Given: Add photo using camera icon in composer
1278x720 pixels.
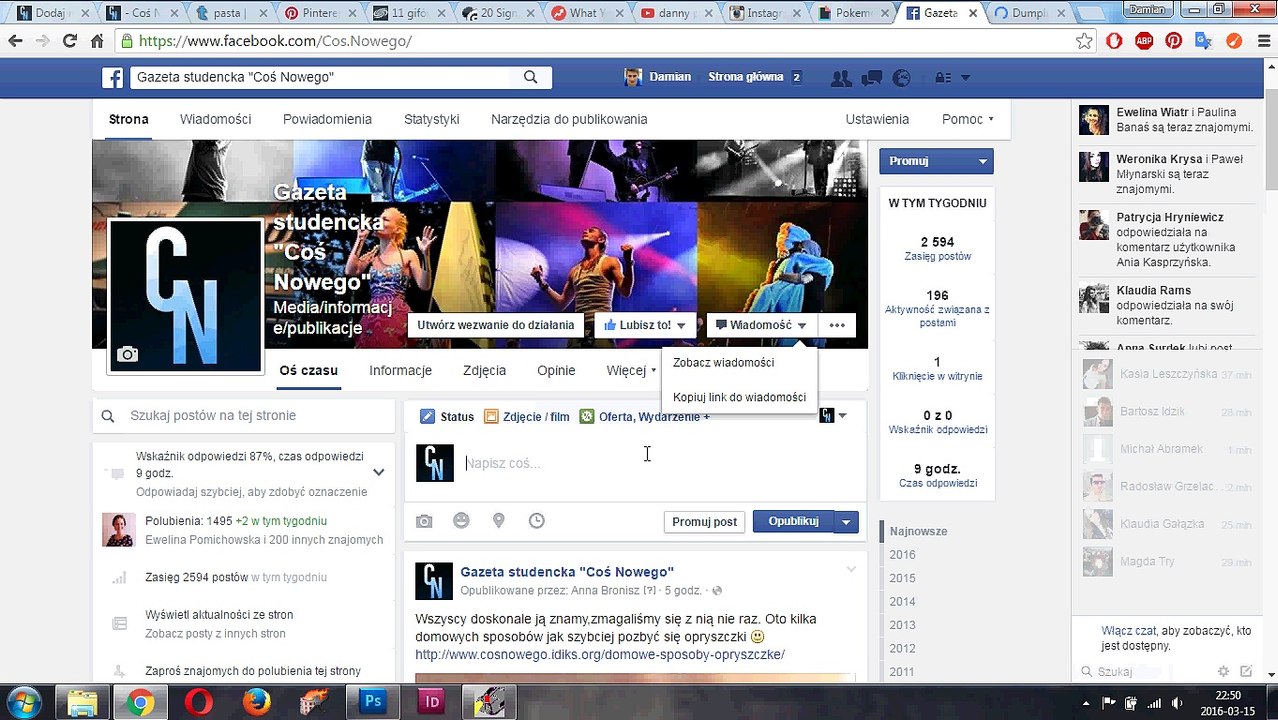Looking at the screenshot, I should [424, 521].
